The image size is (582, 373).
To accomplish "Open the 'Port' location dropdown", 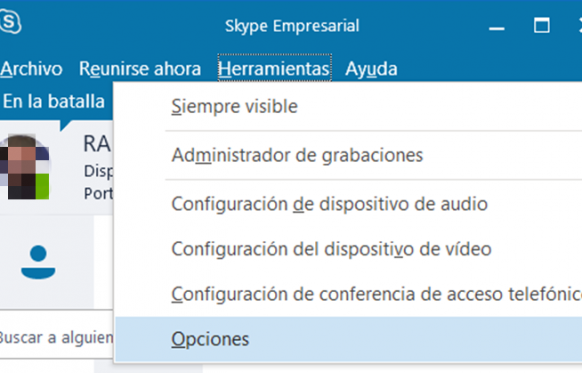I will click(98, 193).
